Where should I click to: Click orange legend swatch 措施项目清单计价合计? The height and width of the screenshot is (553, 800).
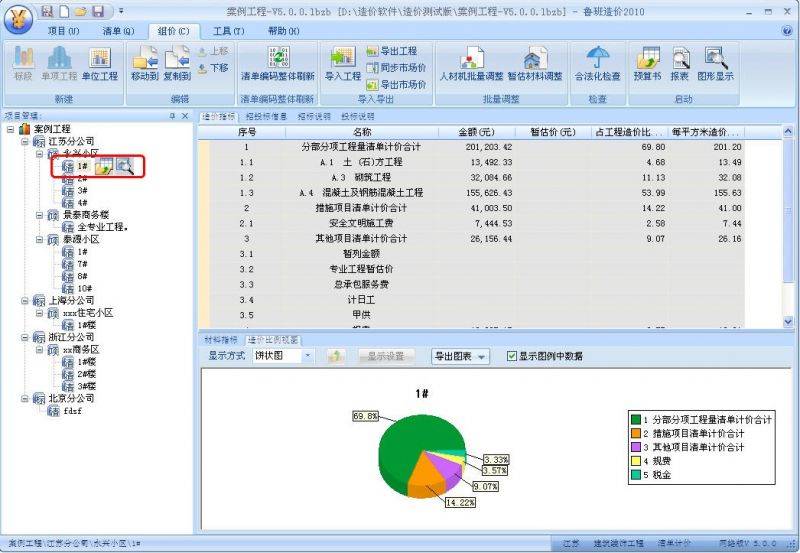click(636, 433)
